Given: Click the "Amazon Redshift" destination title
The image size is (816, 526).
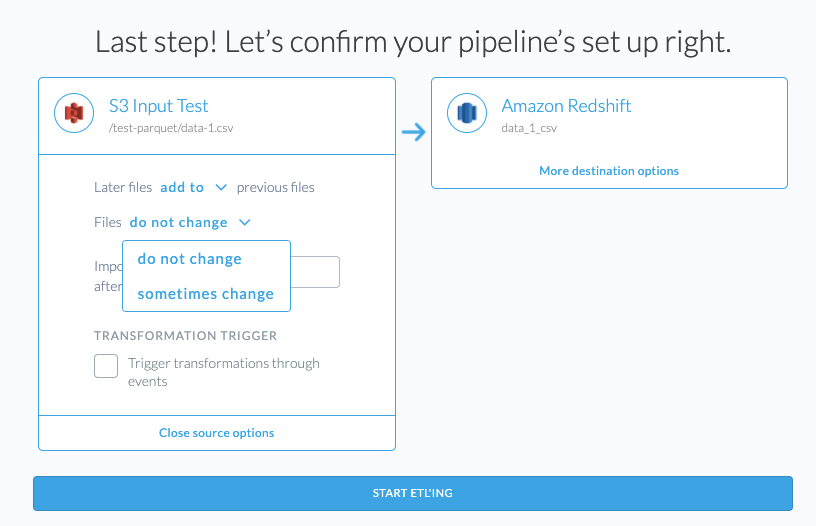Looking at the screenshot, I should 566,106.
